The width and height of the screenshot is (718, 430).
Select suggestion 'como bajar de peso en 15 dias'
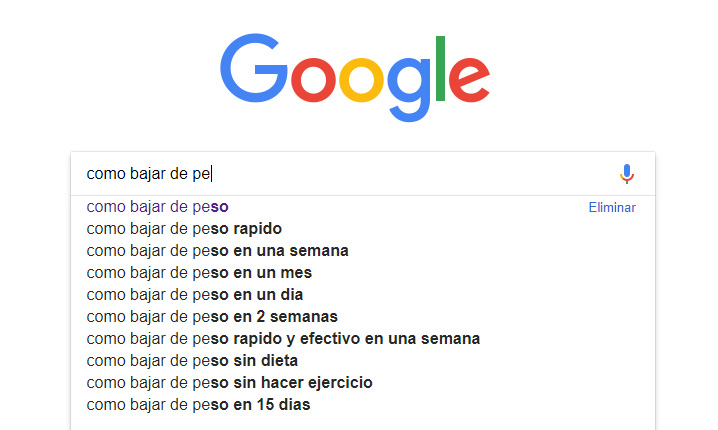(198, 405)
